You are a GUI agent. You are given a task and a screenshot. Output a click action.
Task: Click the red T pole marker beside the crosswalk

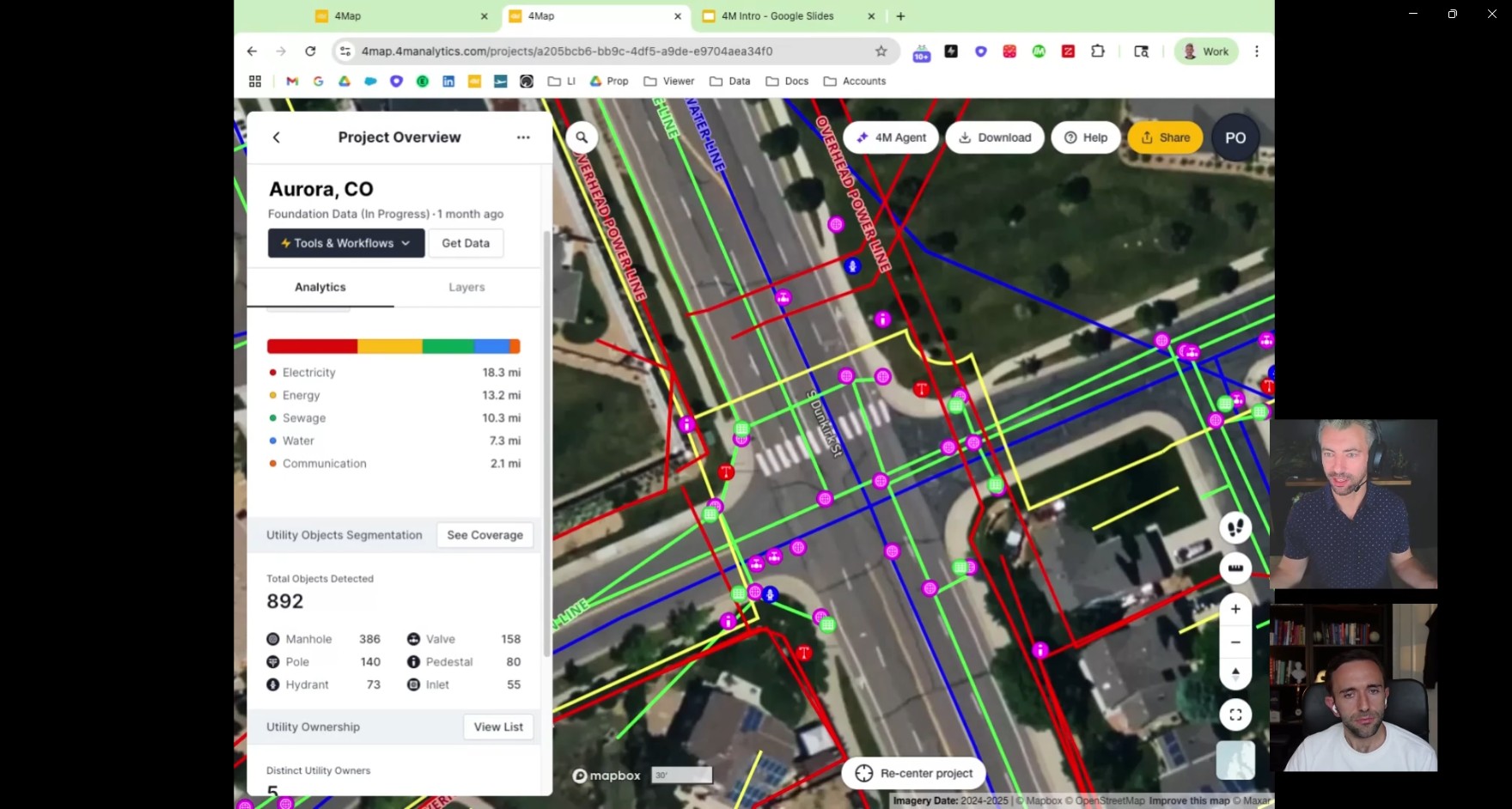[x=726, y=472]
